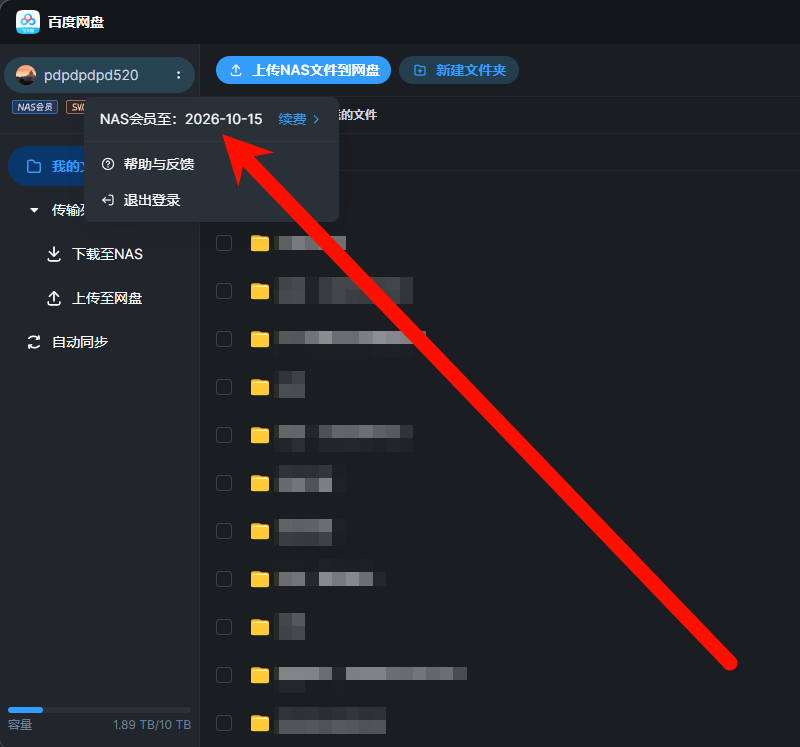Screen dimensions: 800x747
Task: Click the chevron next to 续费
Action: click(x=316, y=119)
